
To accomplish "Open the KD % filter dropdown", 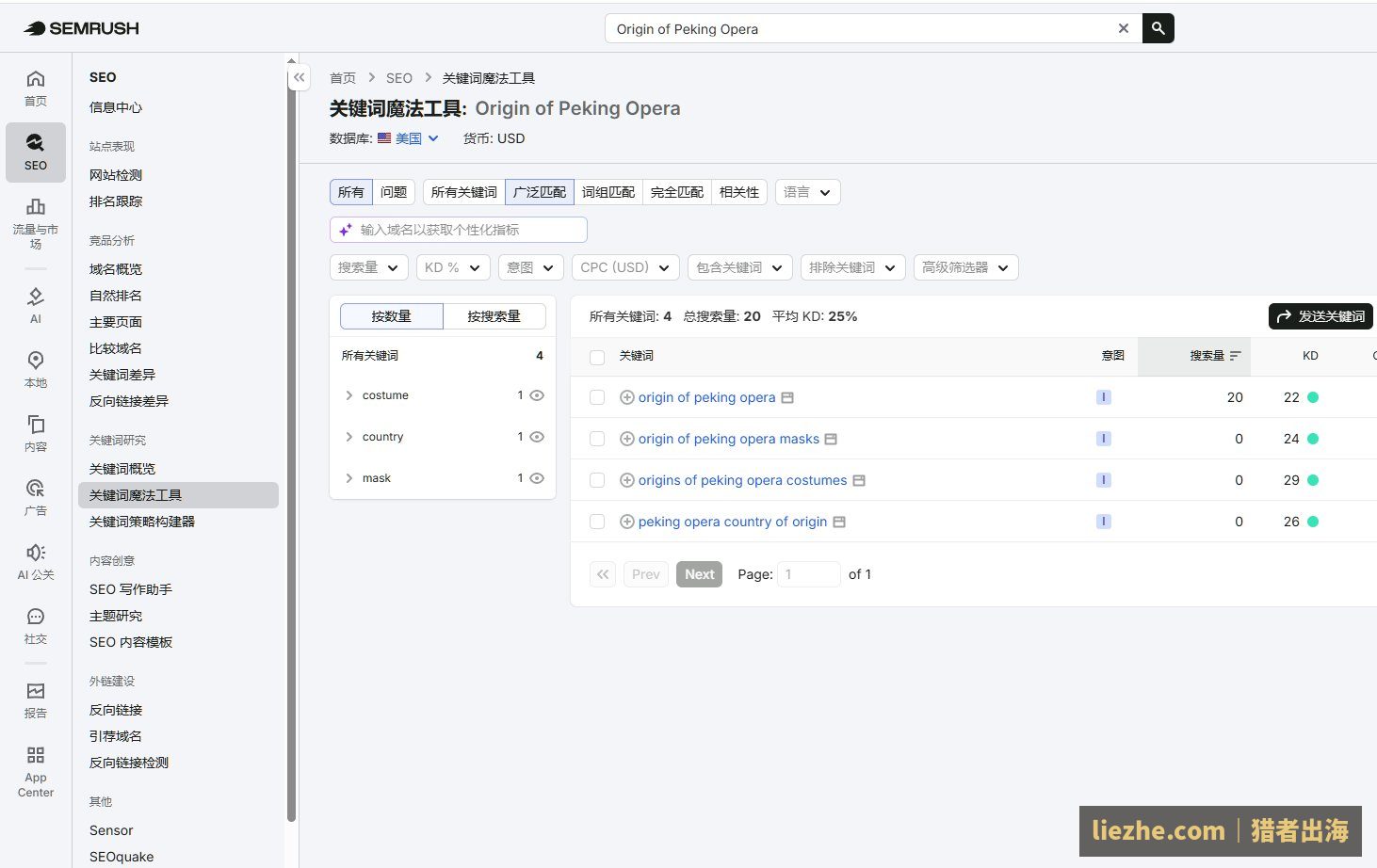I will pos(453,267).
